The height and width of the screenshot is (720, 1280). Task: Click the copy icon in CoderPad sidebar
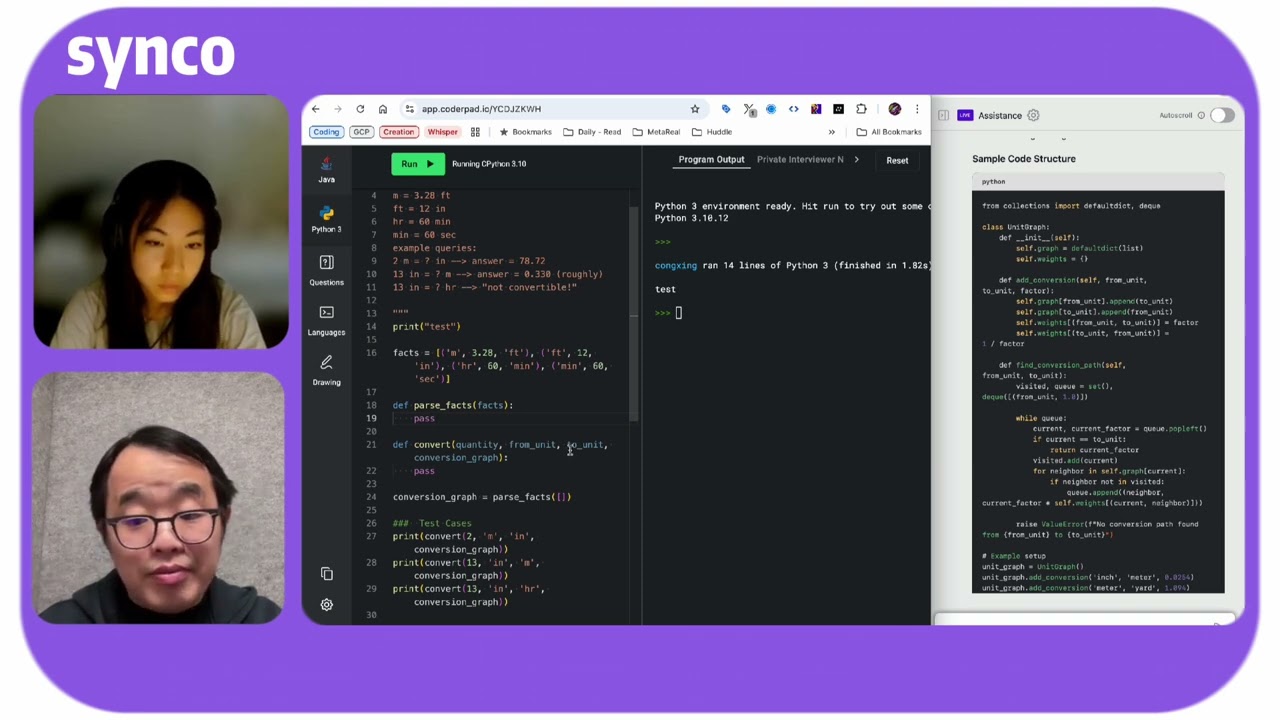[326, 574]
